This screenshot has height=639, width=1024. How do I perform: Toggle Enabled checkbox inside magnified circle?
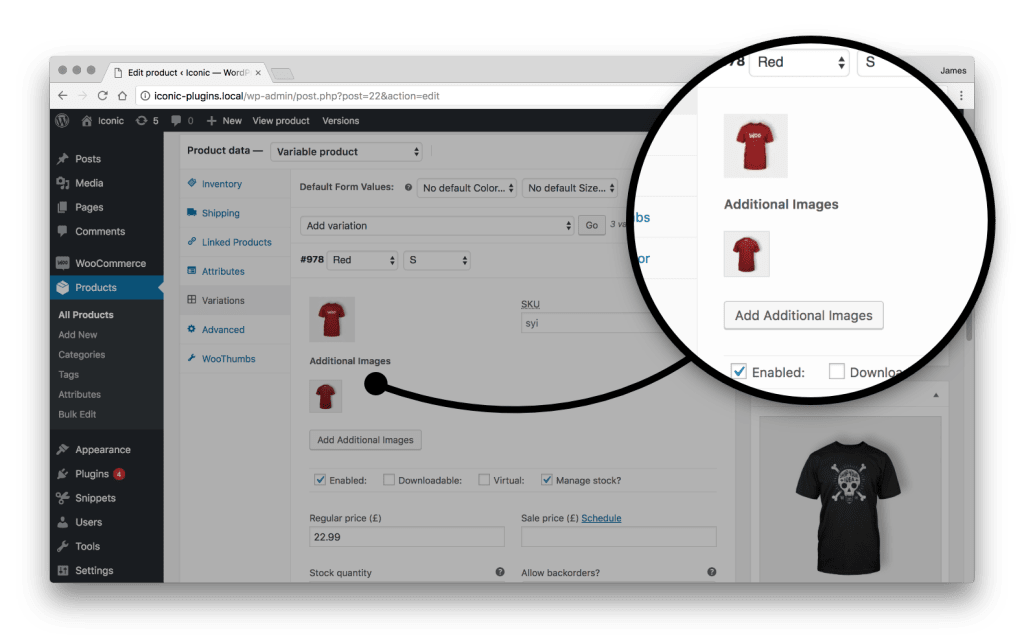[739, 371]
